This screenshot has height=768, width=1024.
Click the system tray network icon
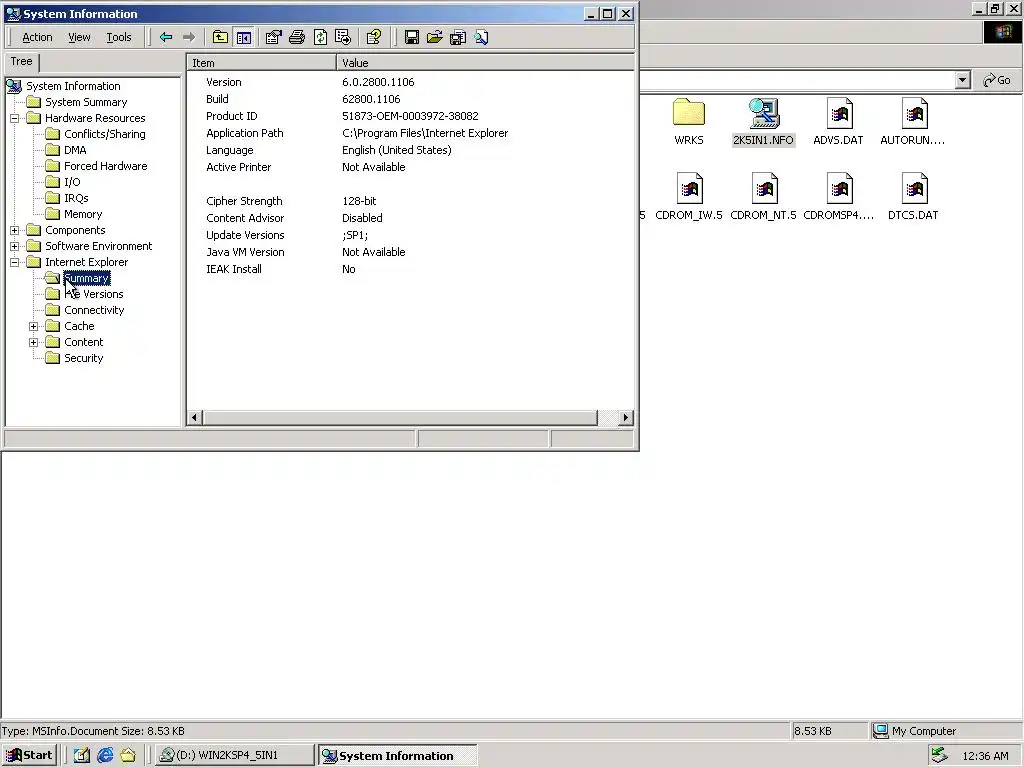click(x=939, y=755)
